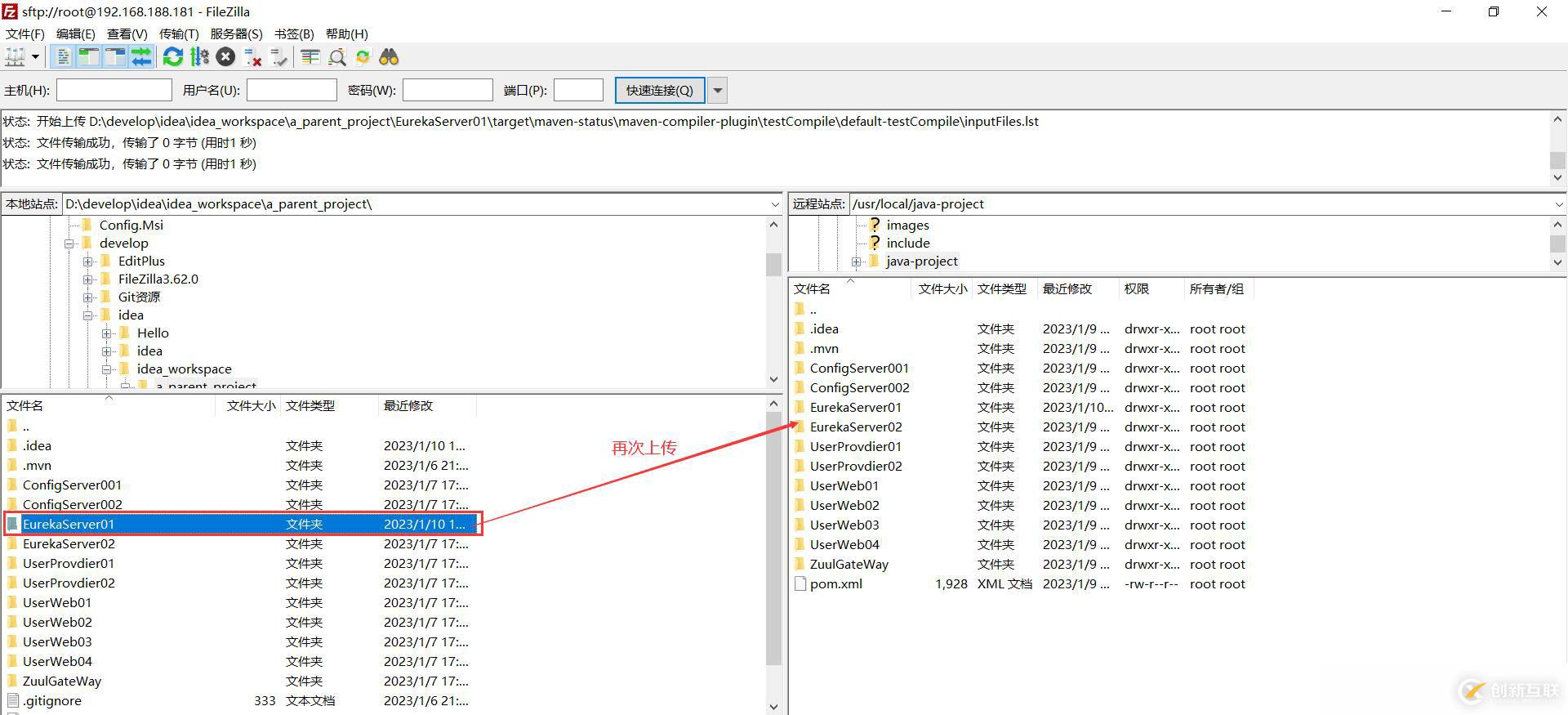Click remote tree scrollbar up arrow
The height and width of the screenshot is (715, 1568).
(x=1558, y=225)
